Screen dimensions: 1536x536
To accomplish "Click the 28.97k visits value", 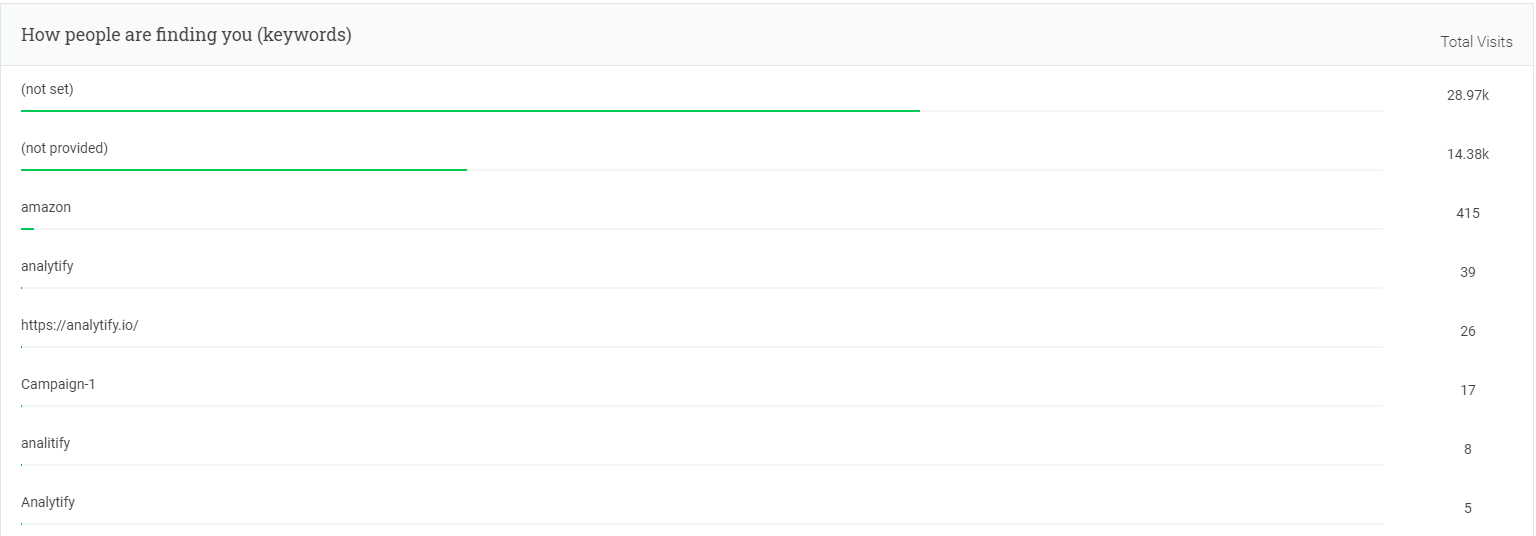I will [x=1468, y=95].
